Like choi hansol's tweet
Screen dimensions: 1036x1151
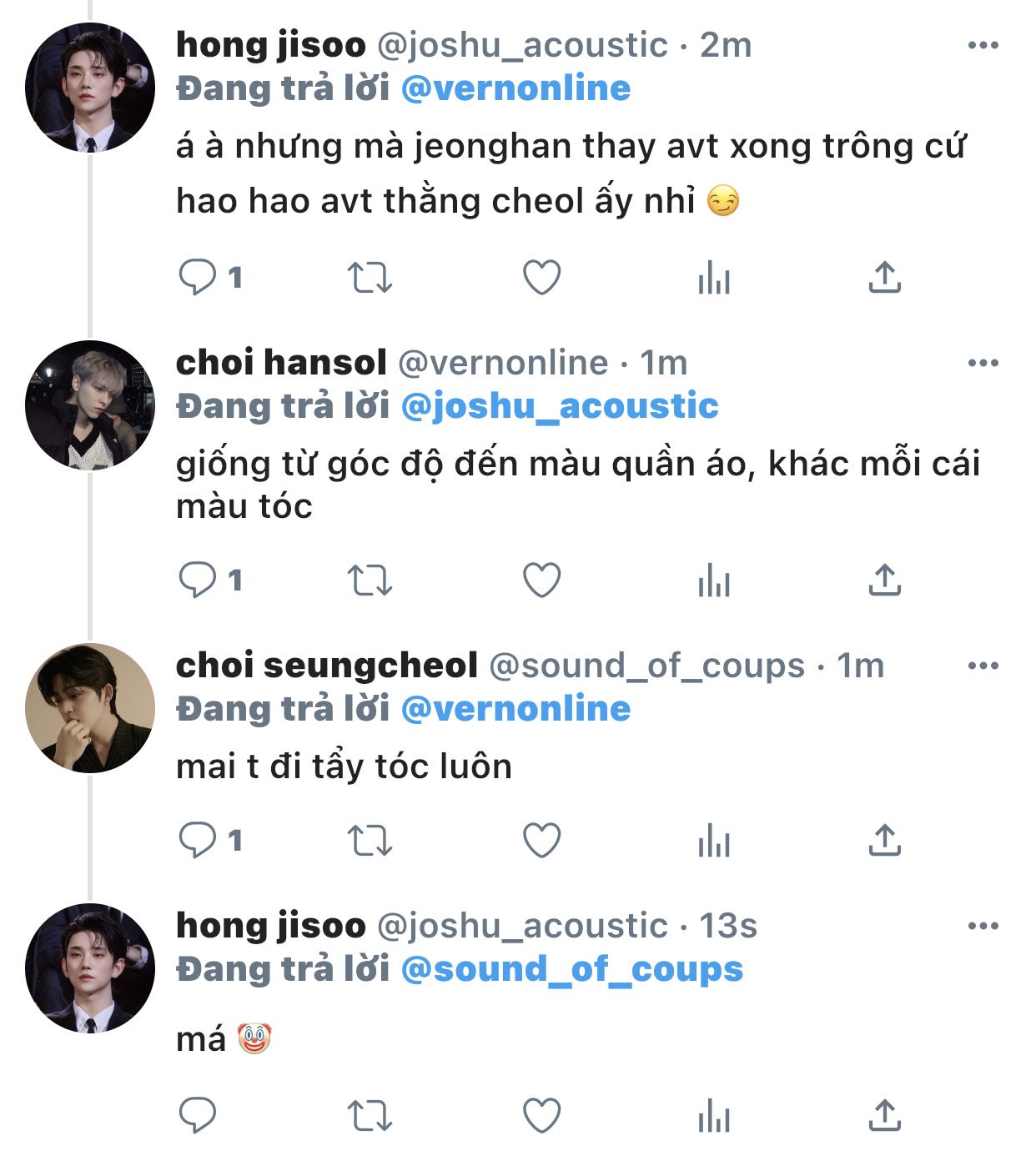click(541, 580)
